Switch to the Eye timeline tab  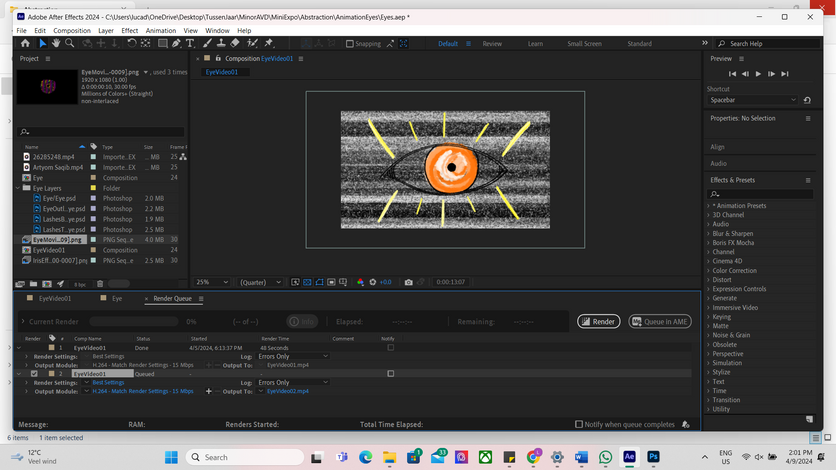coord(117,298)
